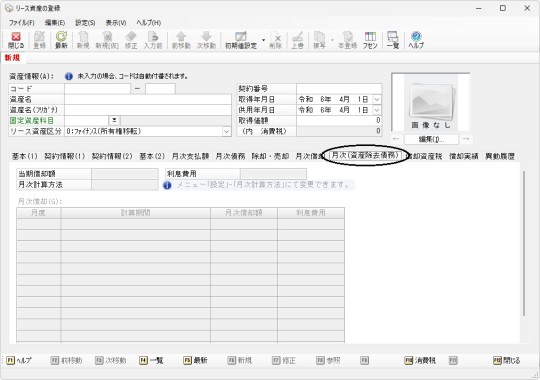Expand the 初期値設定 dropdown arrow
Image resolution: width=540 pixels, height=380 pixels.
263,40
